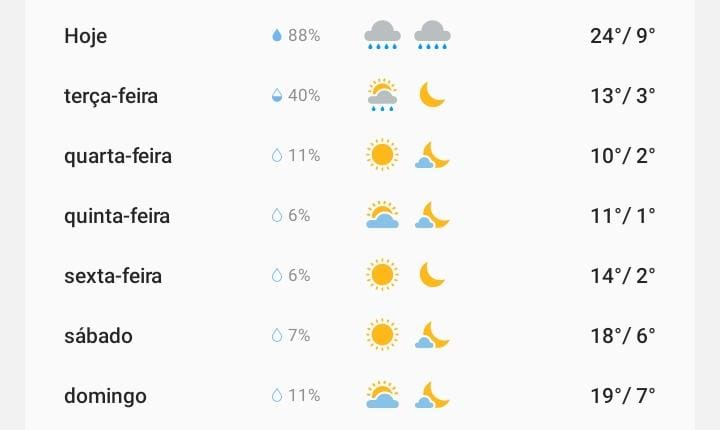Click quarta-feira sunny day icon
This screenshot has width=720, height=430.
(382, 155)
